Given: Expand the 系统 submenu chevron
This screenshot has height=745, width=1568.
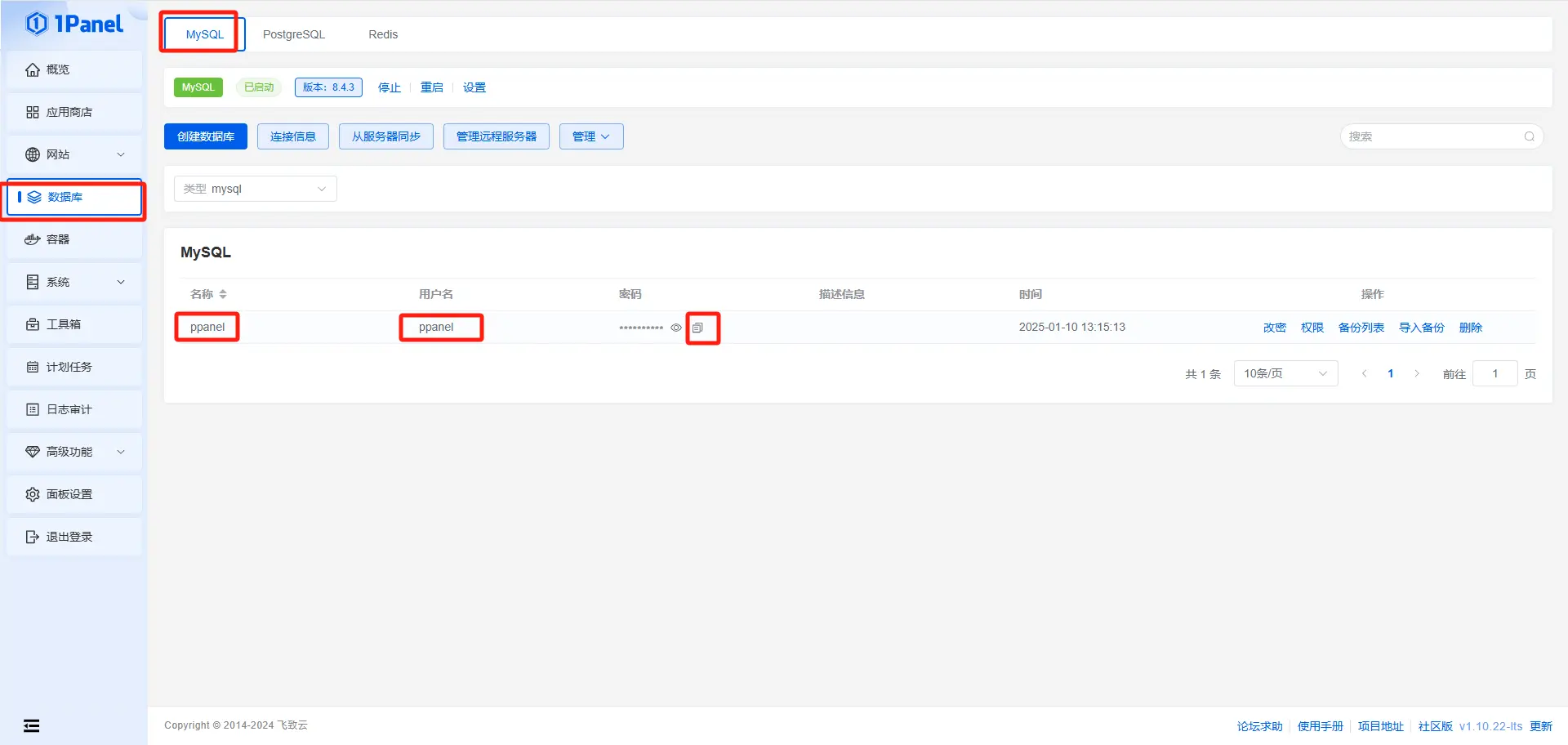Looking at the screenshot, I should click(x=121, y=282).
